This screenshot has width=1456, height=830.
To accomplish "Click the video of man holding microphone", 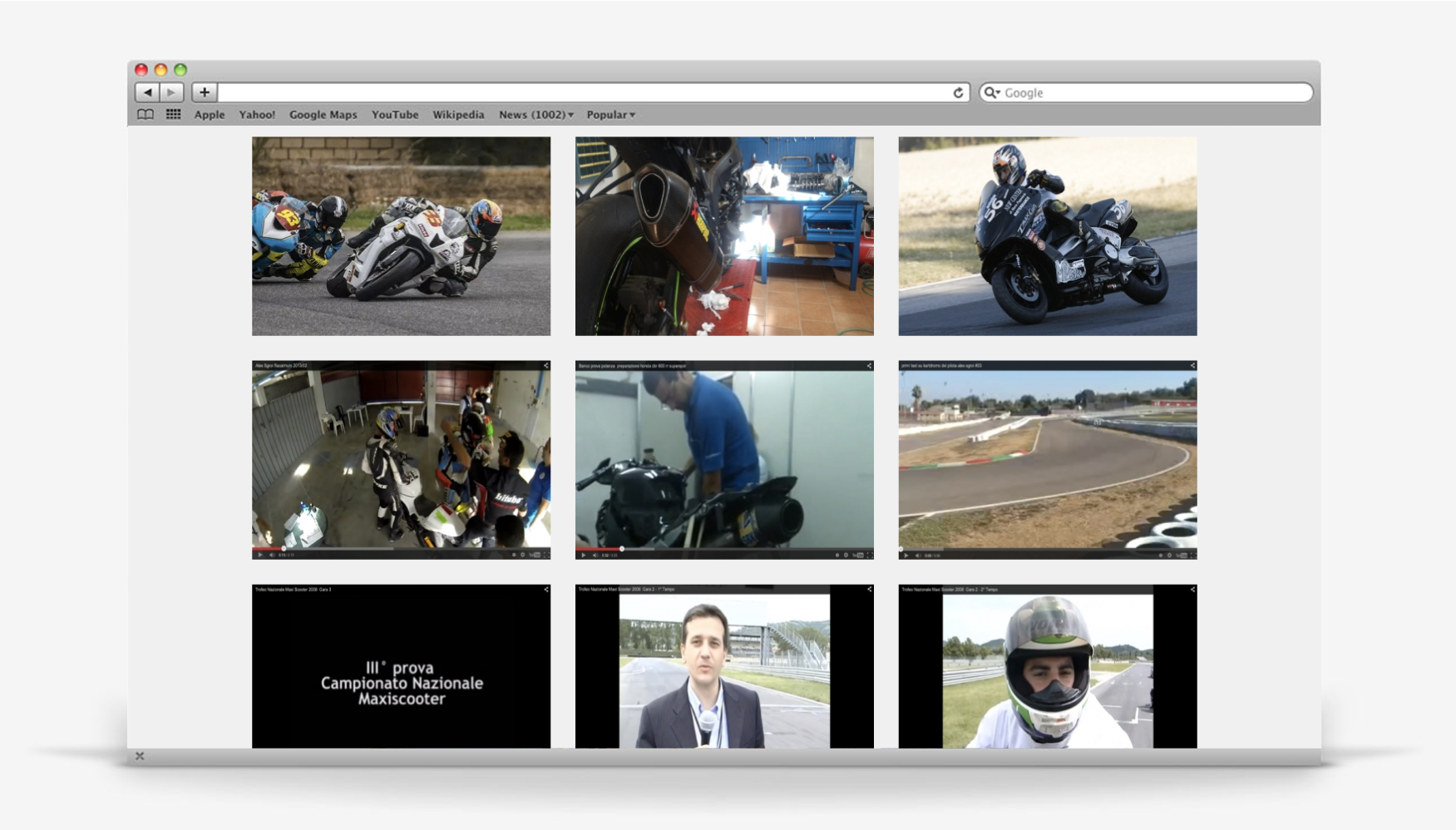I will tap(724, 666).
